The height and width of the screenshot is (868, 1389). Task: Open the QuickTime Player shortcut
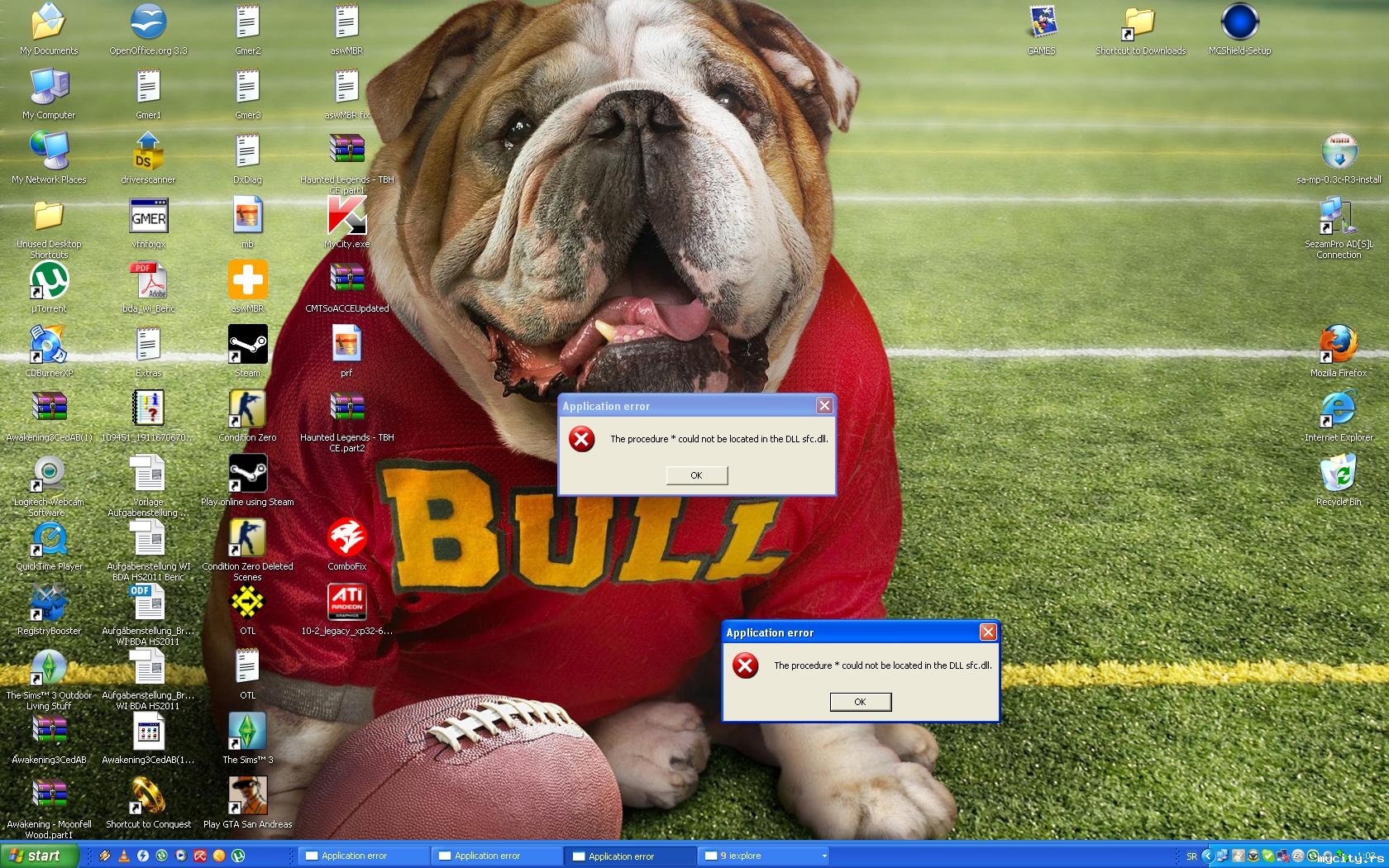(x=49, y=539)
